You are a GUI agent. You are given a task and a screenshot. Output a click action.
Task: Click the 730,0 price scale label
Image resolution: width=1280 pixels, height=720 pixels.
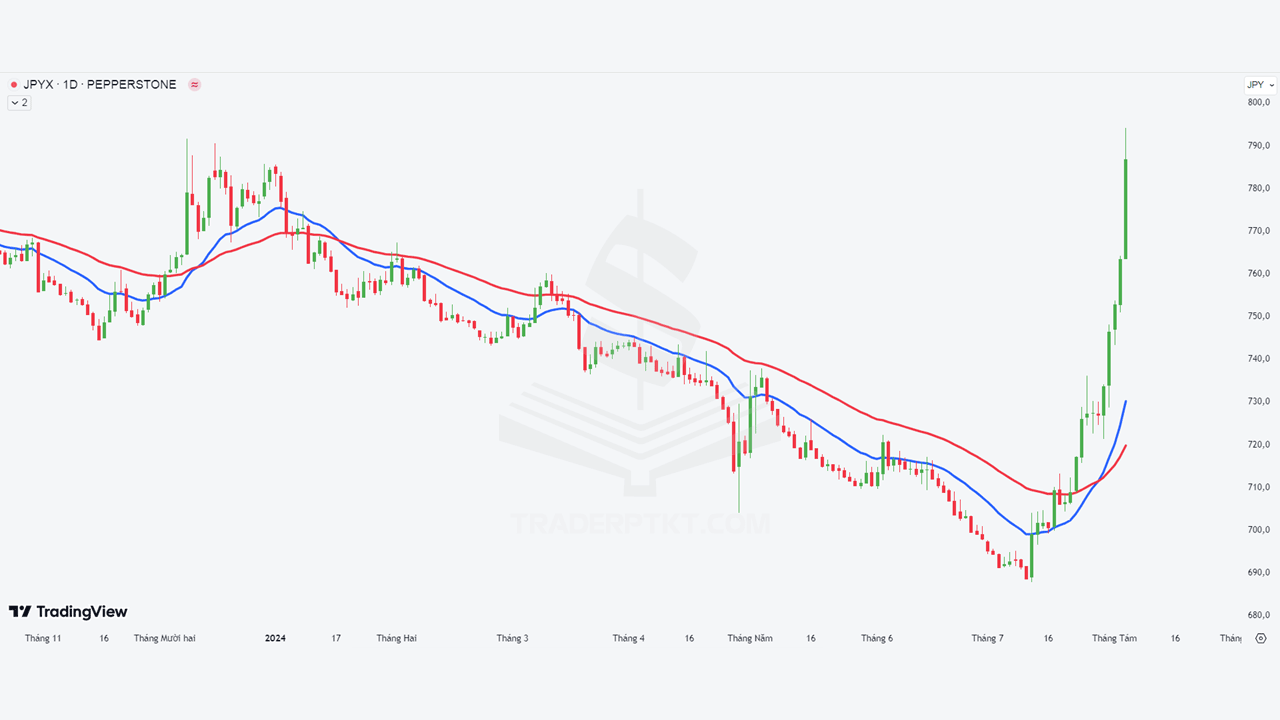coord(1259,401)
